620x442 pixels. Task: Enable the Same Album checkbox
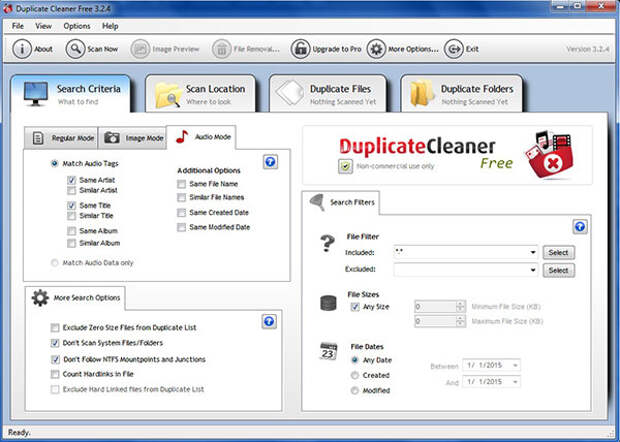click(x=71, y=231)
